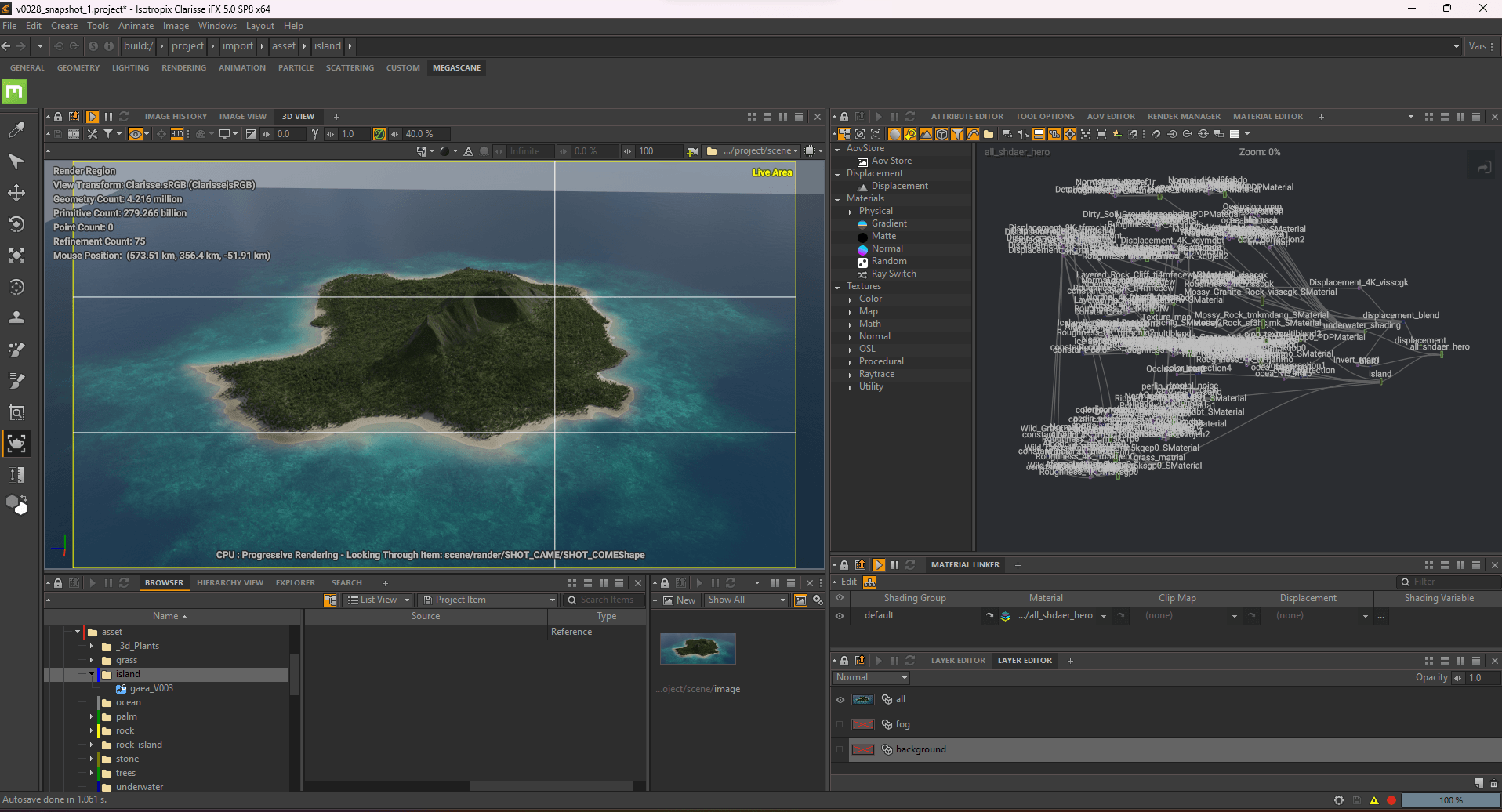Switch to the RENDER MANAGER tab
The width and height of the screenshot is (1502, 812).
click(1184, 117)
